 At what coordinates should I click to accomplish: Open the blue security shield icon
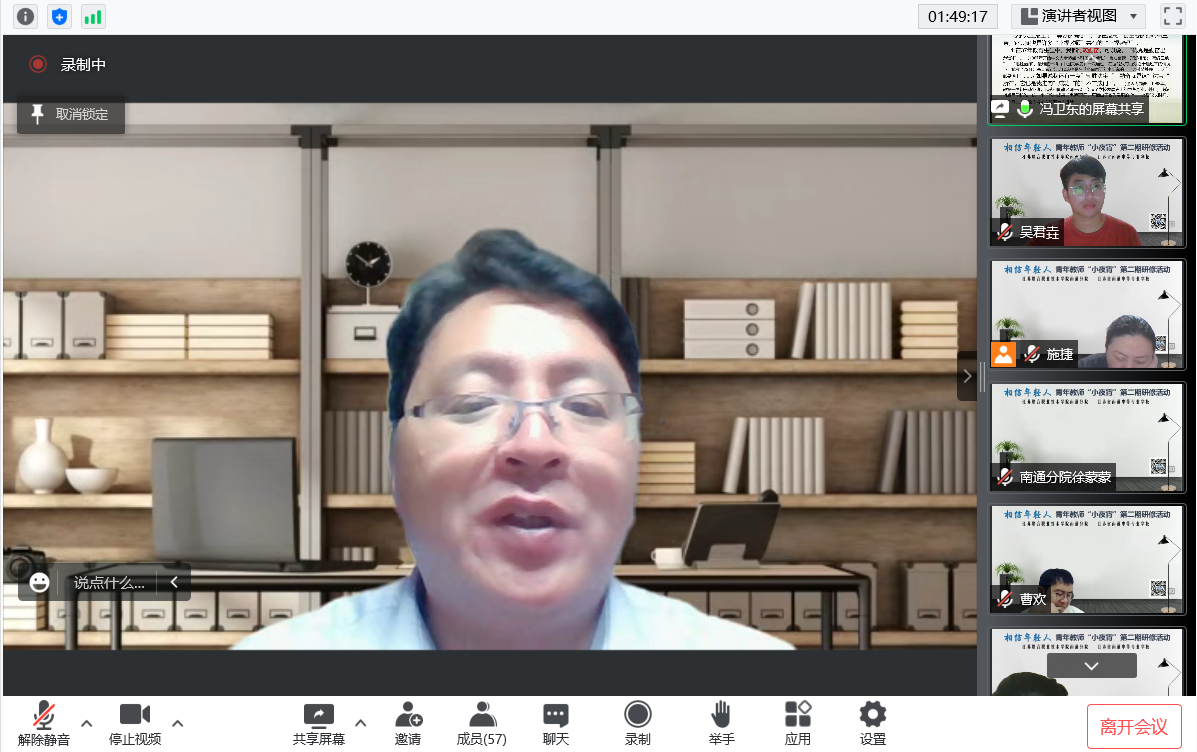(x=60, y=16)
